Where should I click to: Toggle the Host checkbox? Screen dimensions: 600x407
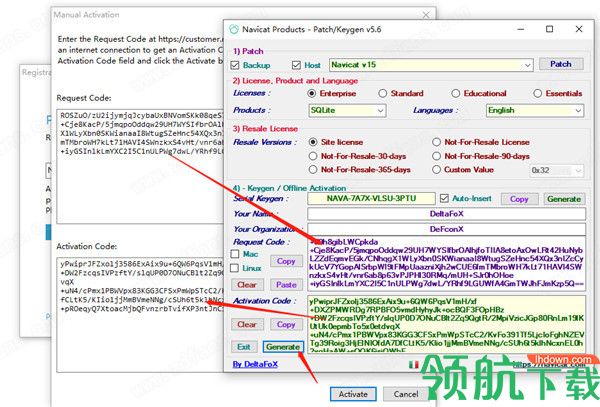(296, 65)
